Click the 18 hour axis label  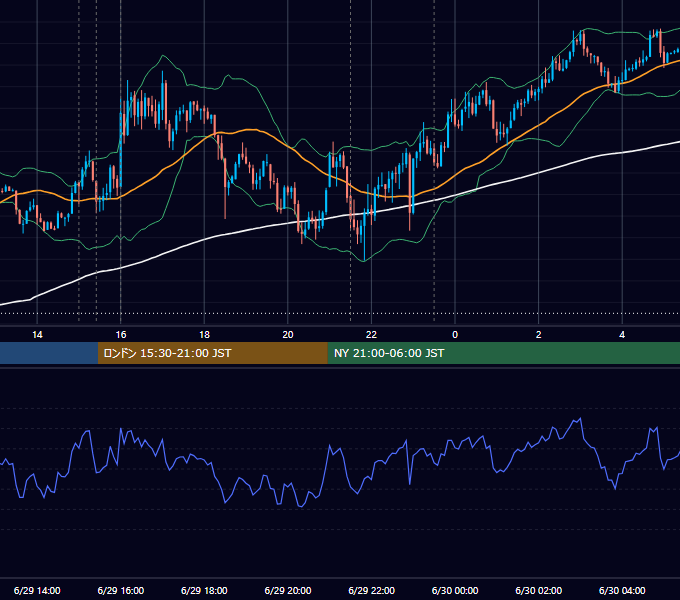(204, 335)
